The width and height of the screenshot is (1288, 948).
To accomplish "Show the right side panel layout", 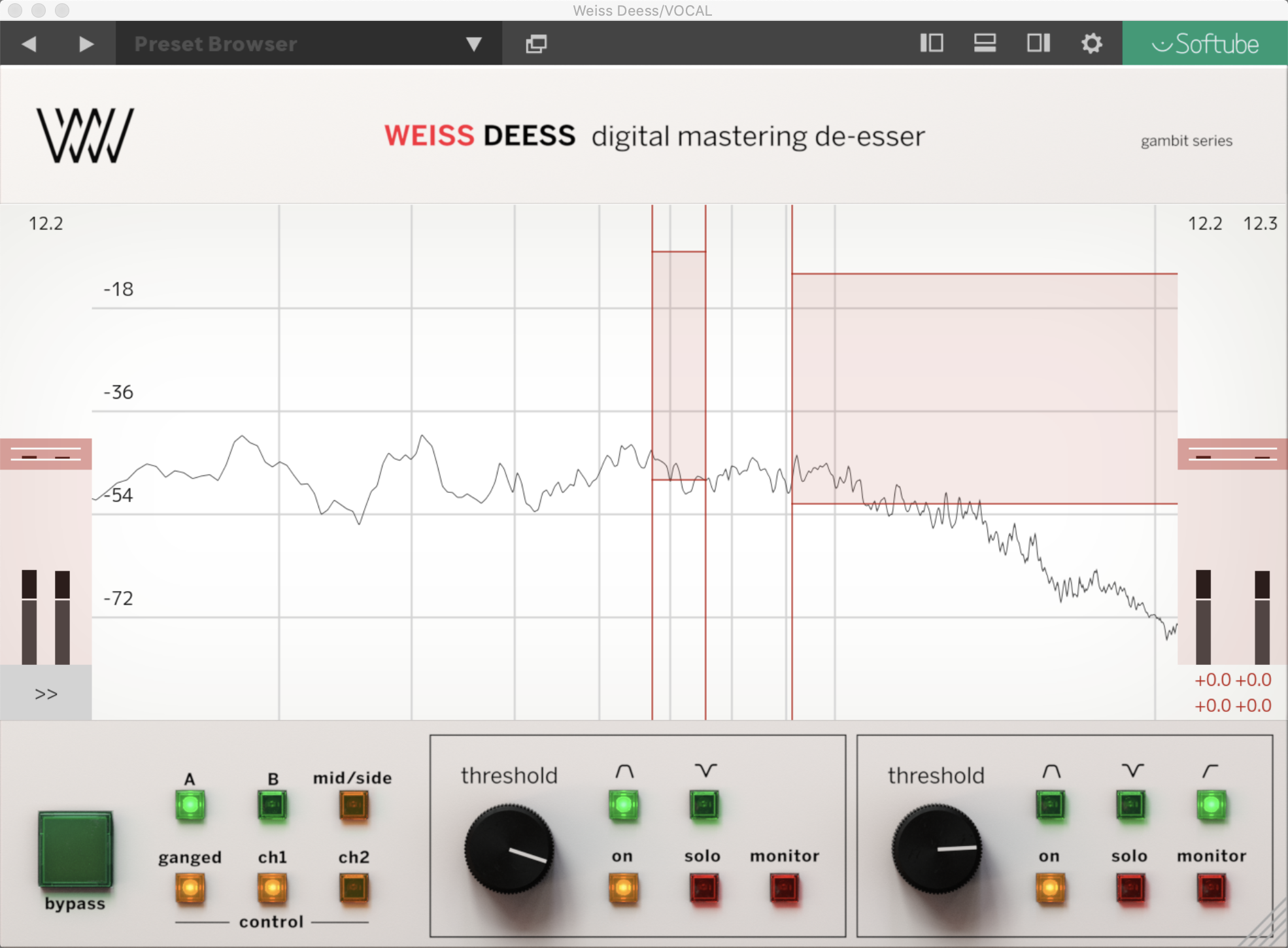I will [x=1038, y=43].
